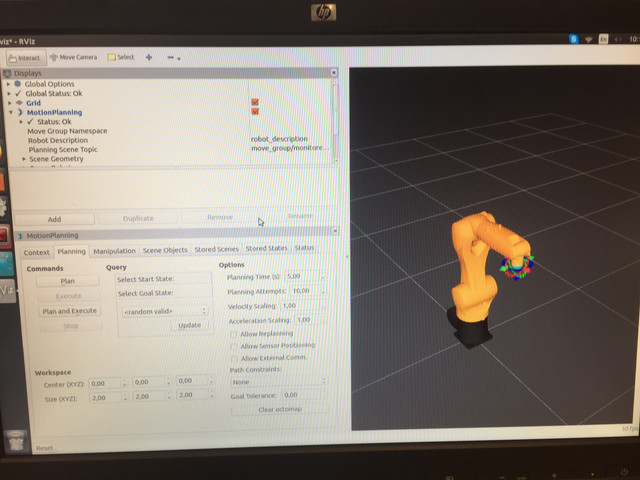Click the Duplicate display button
This screenshot has height=480, width=640.
click(138, 218)
